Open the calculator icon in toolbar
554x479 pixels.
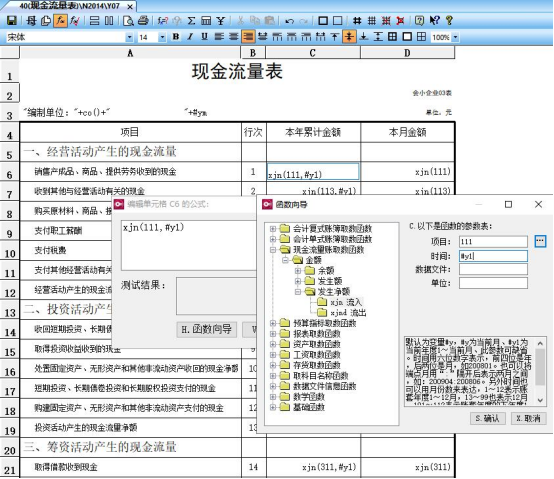[x=206, y=21]
